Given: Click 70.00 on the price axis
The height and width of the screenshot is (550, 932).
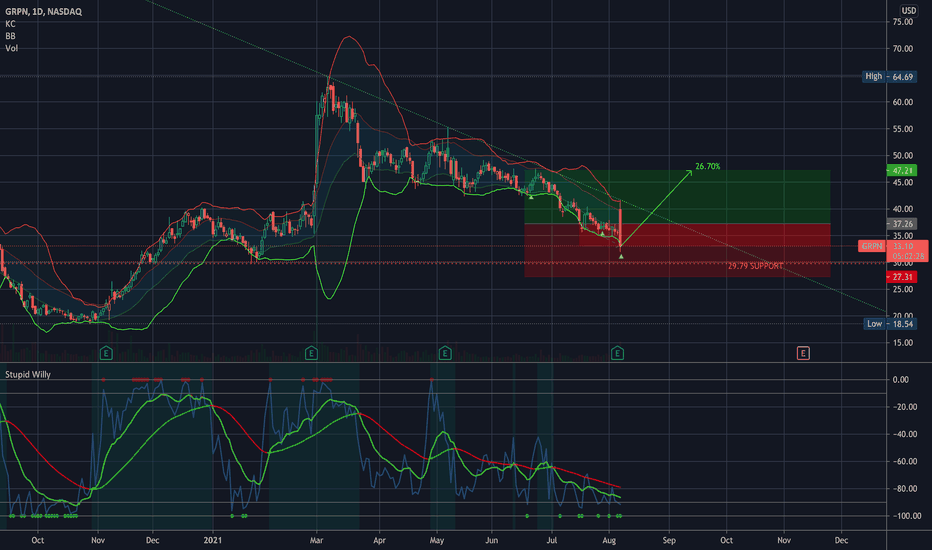Looking at the screenshot, I should click(902, 49).
